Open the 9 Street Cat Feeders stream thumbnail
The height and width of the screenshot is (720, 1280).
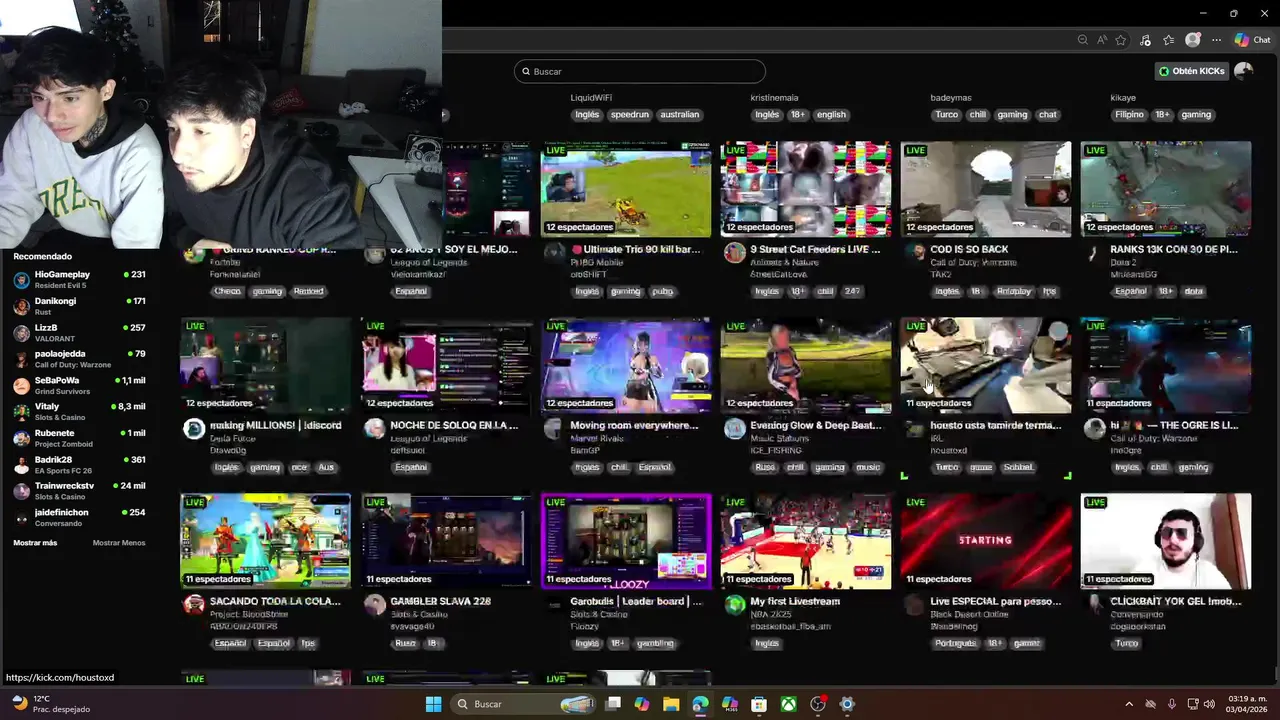click(x=806, y=189)
